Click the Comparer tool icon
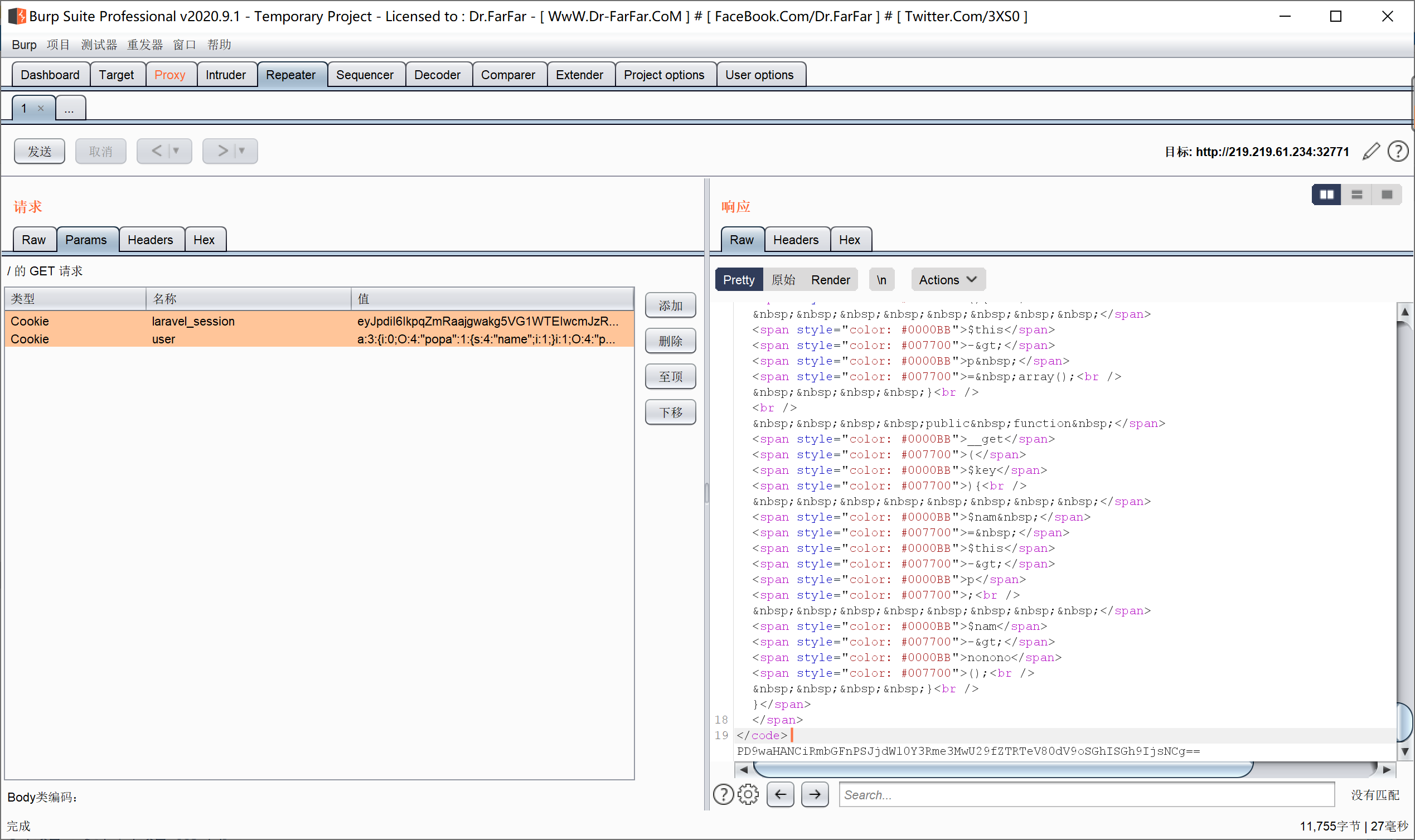Screen dimensions: 1415x840 (x=507, y=74)
